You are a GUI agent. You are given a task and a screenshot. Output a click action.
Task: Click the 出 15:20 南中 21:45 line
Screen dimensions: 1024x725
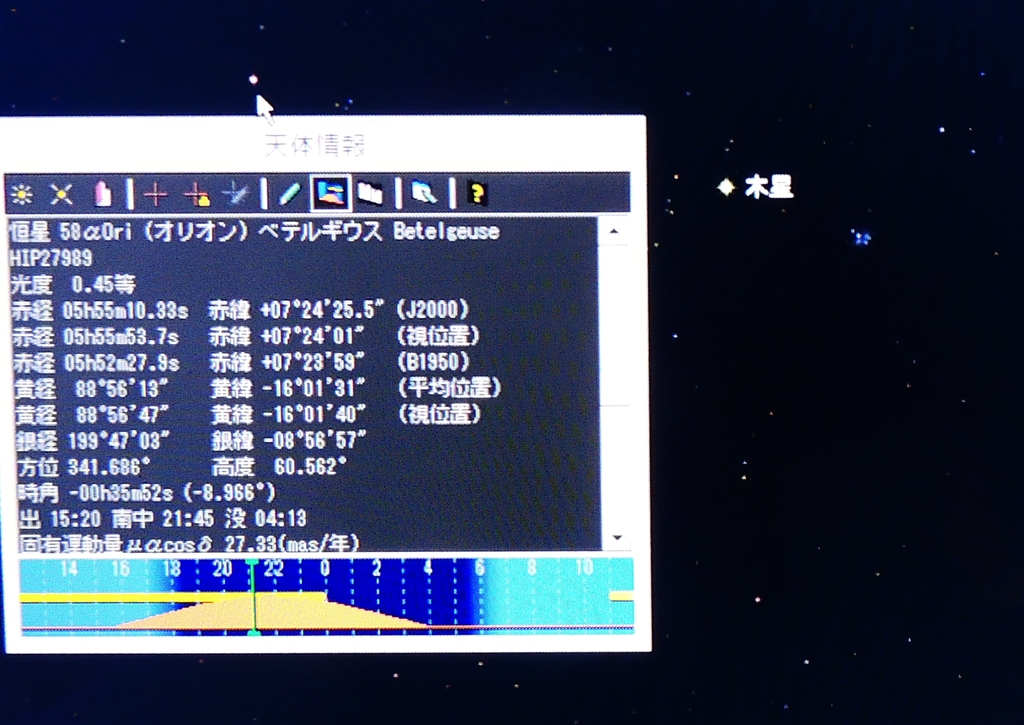162,519
